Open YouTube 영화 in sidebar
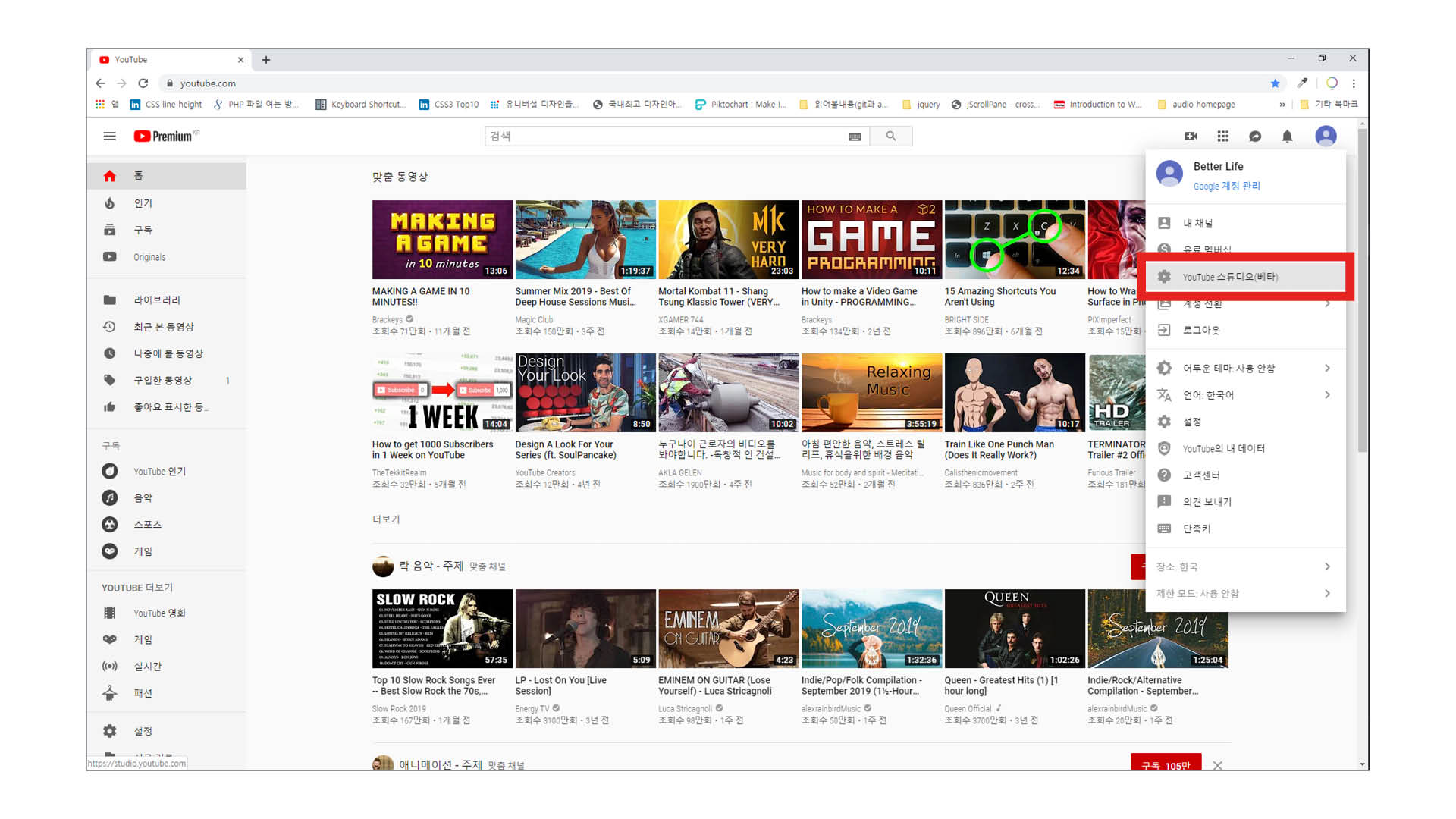The image size is (1456, 819). (x=166, y=613)
